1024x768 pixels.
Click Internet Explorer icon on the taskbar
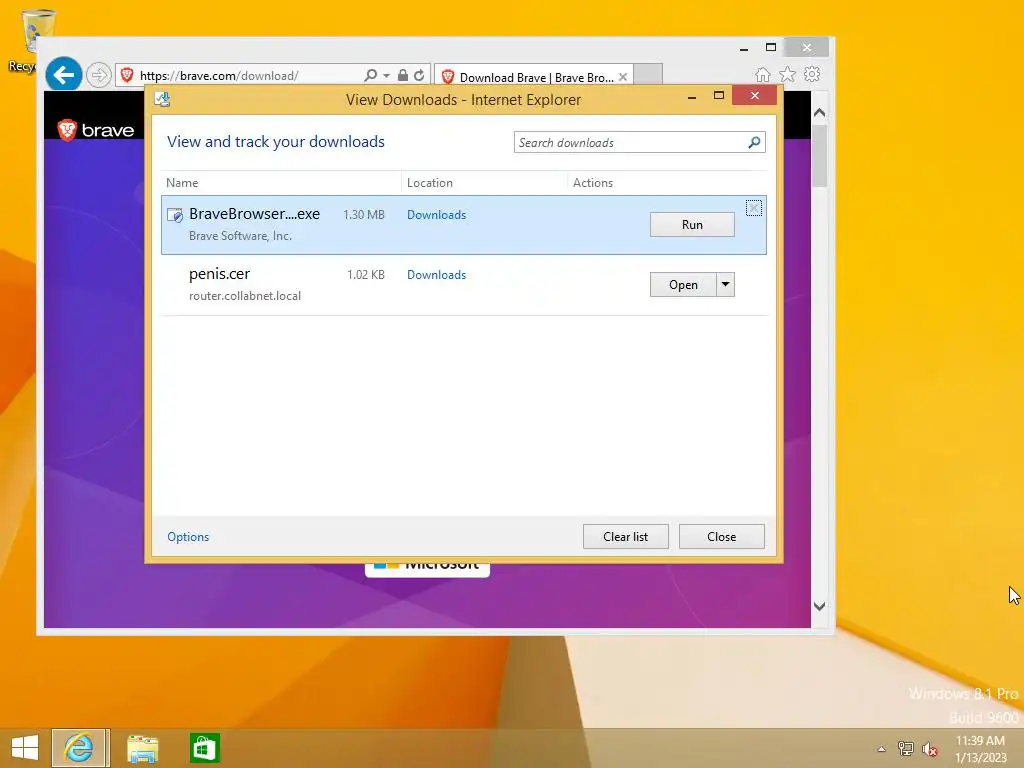pyautogui.click(x=80, y=748)
